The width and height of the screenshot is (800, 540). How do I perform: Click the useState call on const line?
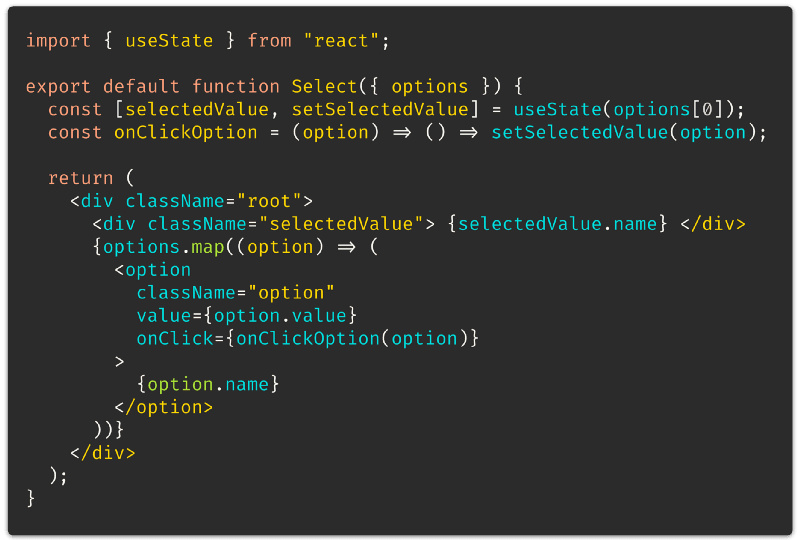click(558, 109)
